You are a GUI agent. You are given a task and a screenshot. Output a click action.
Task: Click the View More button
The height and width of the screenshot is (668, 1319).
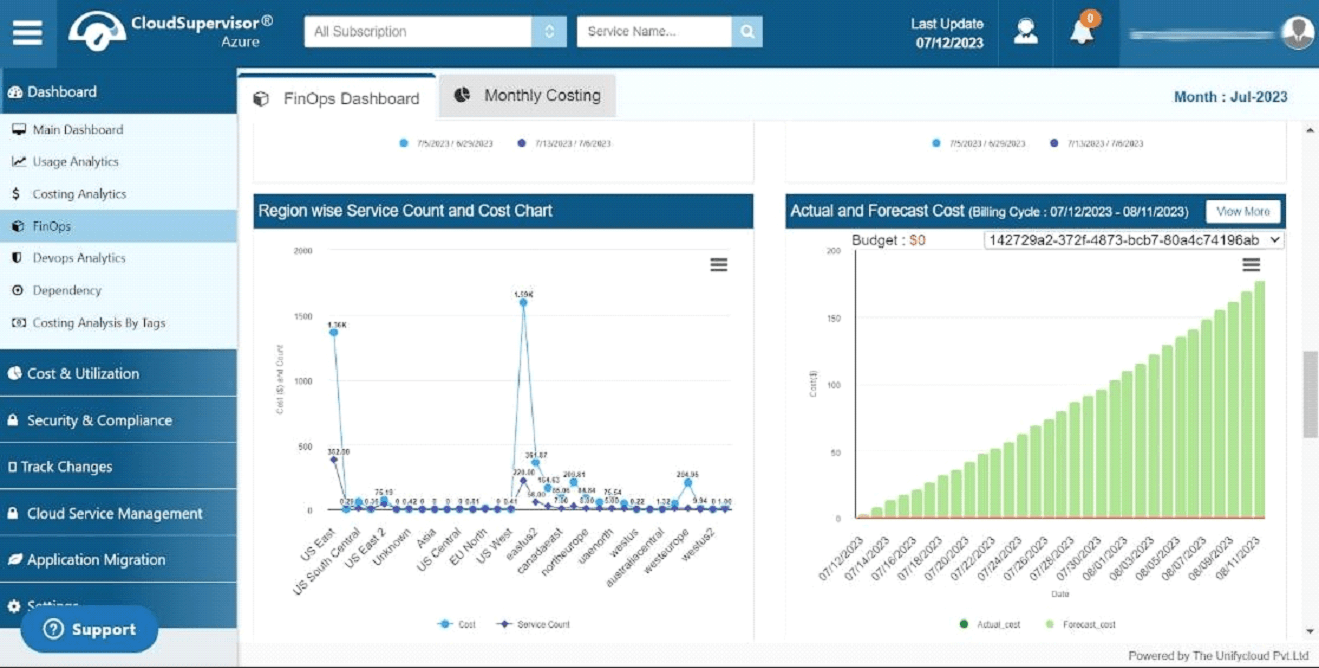1243,211
